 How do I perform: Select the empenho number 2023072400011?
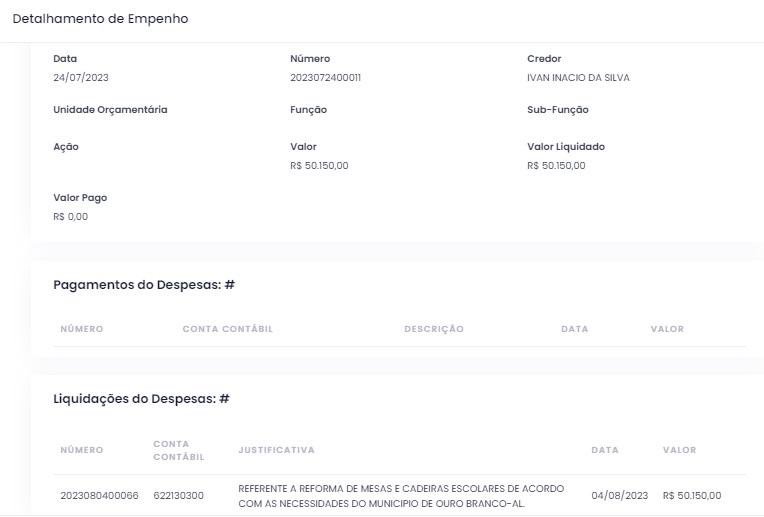(x=325, y=78)
